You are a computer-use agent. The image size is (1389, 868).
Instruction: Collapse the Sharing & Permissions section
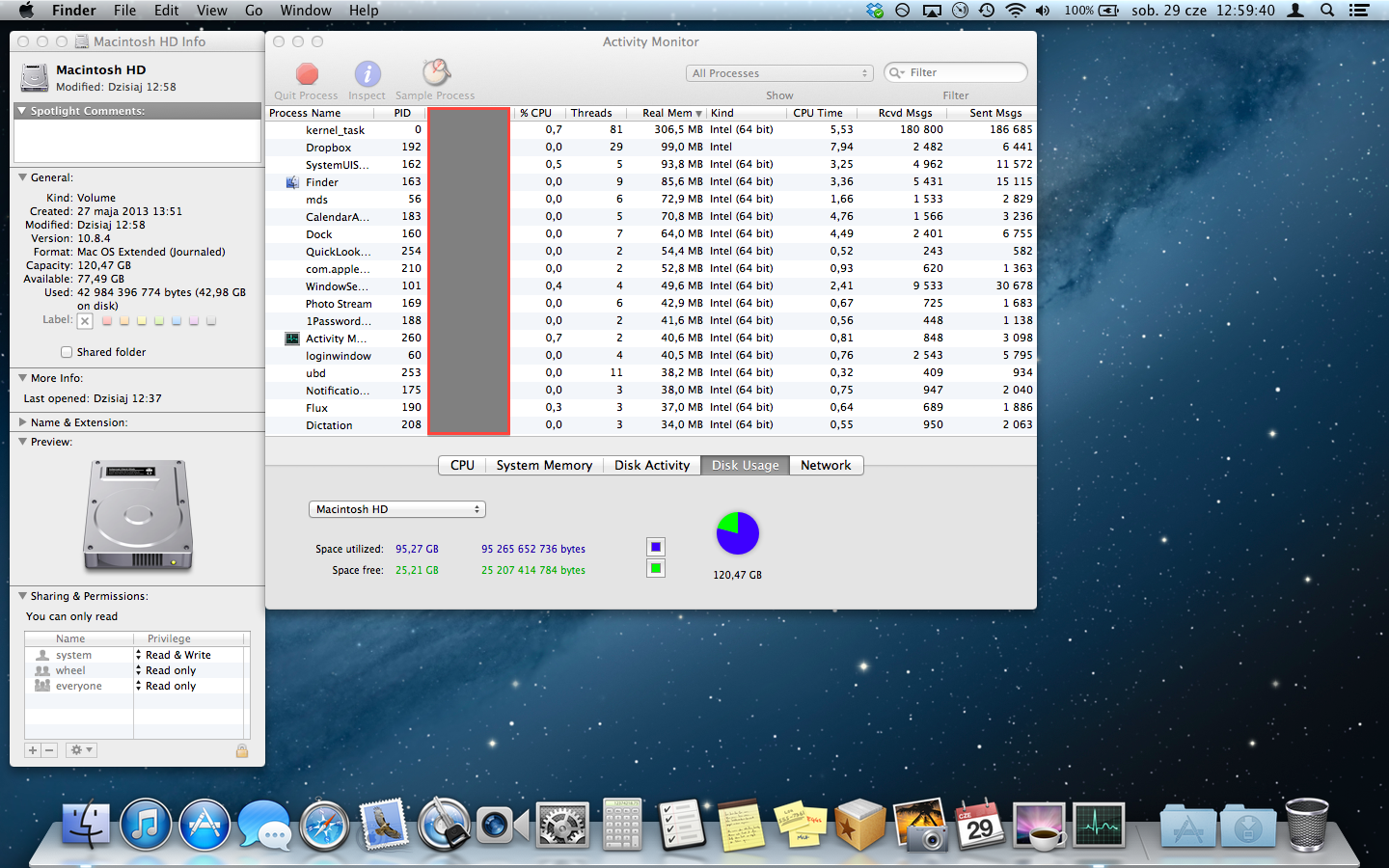[x=22, y=596]
